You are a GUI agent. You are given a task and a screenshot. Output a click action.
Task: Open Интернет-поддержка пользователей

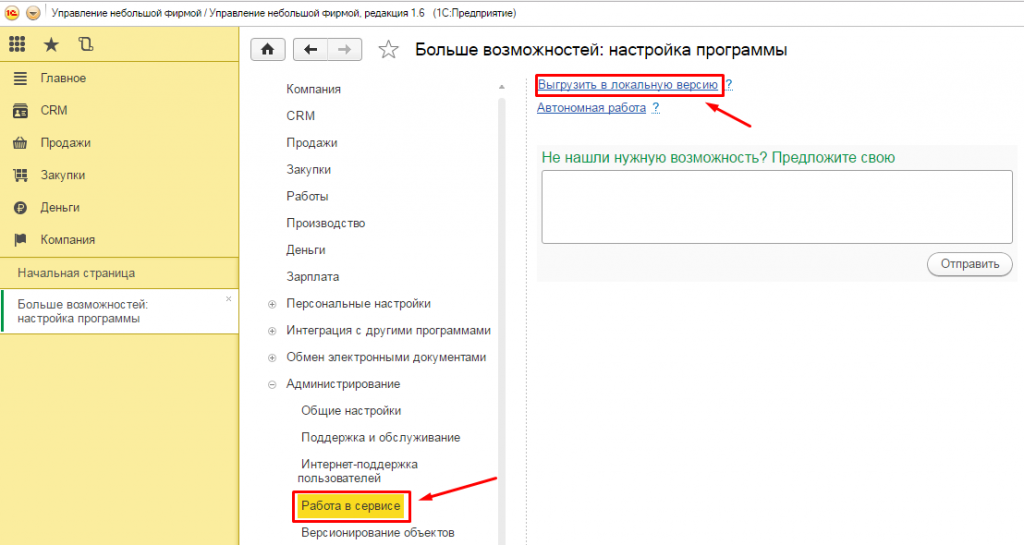point(358,471)
